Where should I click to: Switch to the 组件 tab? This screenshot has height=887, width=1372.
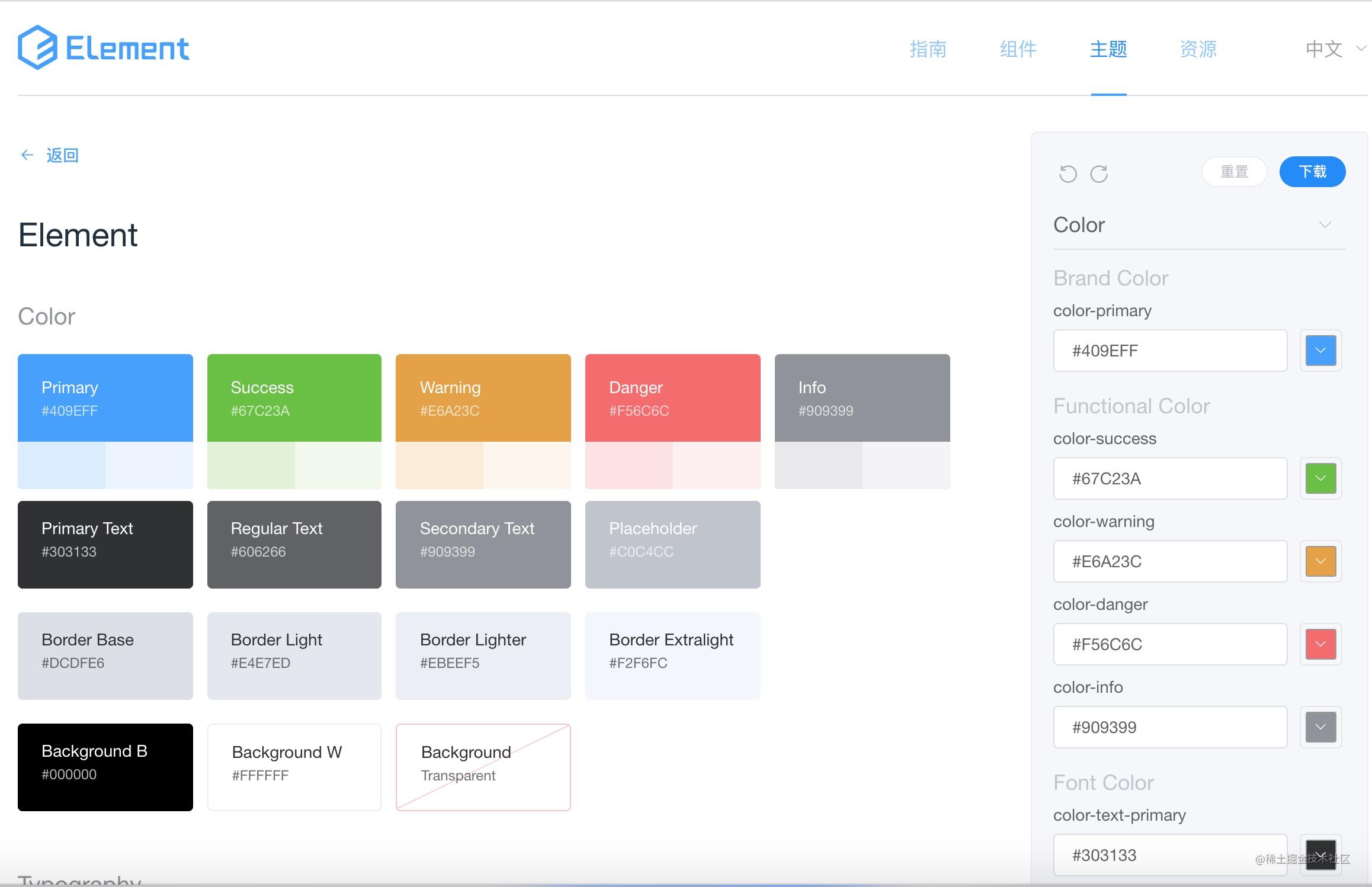pyautogui.click(x=1017, y=49)
